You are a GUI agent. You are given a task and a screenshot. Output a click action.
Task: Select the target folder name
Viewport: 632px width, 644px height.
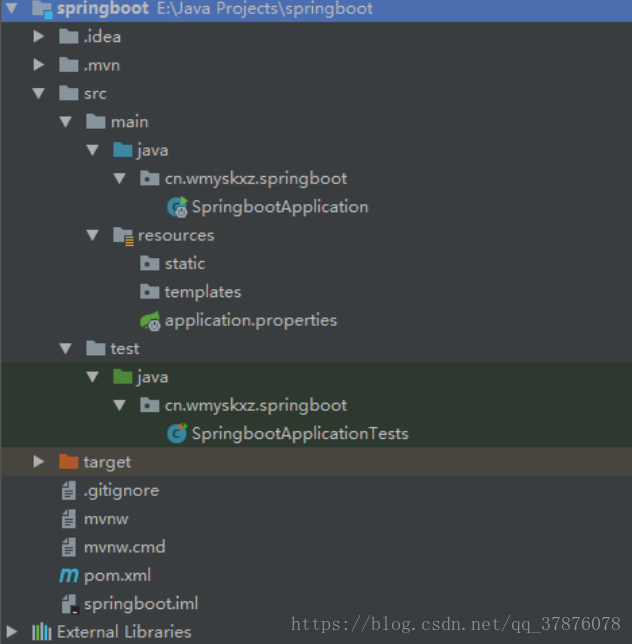tap(107, 462)
